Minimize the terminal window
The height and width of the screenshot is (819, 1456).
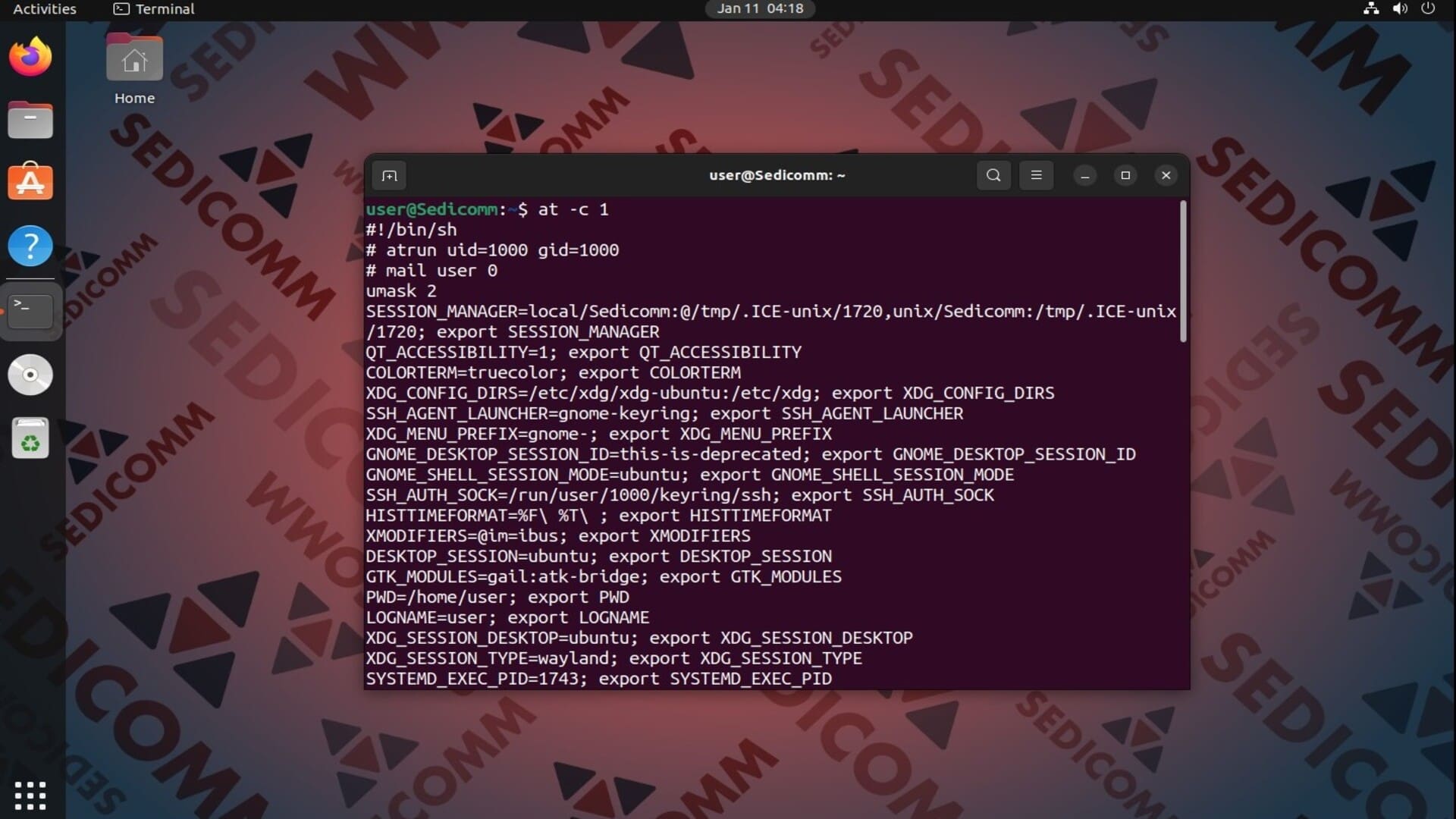click(1084, 175)
